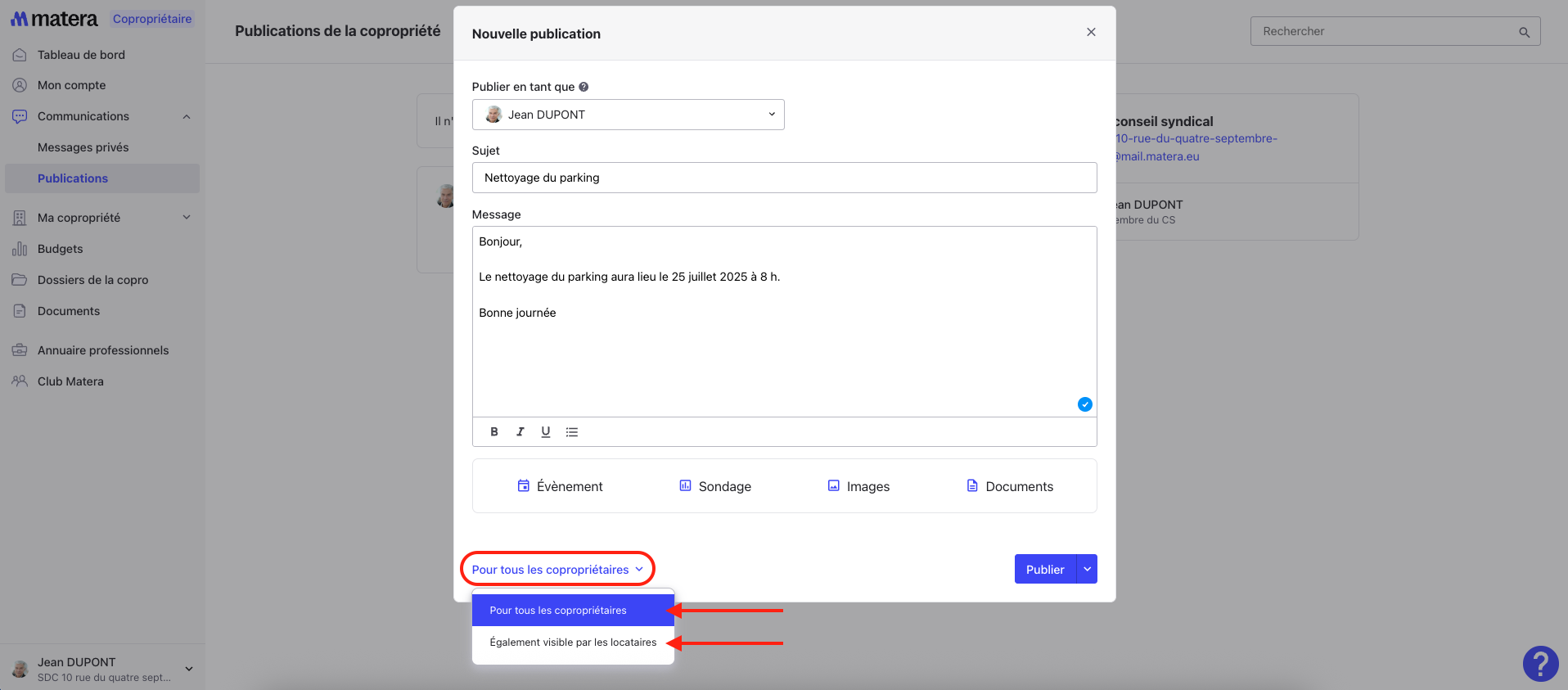
Task: Choose Pour tous les copropriétaires option
Action: [x=573, y=611]
